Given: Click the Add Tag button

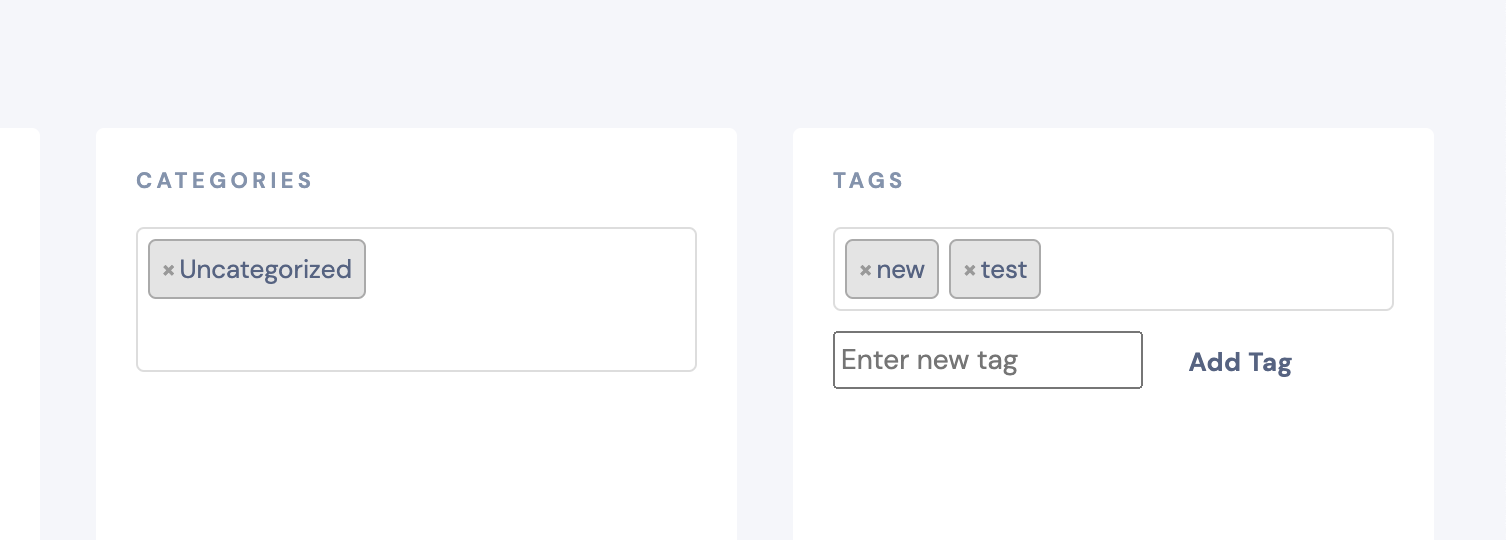Looking at the screenshot, I should [x=1240, y=362].
